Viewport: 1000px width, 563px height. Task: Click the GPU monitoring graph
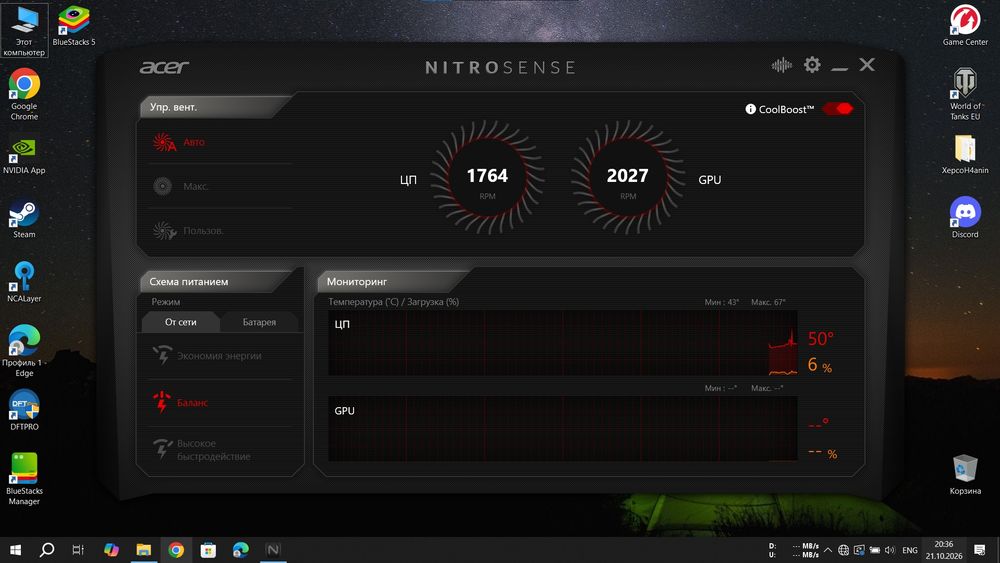click(x=562, y=428)
